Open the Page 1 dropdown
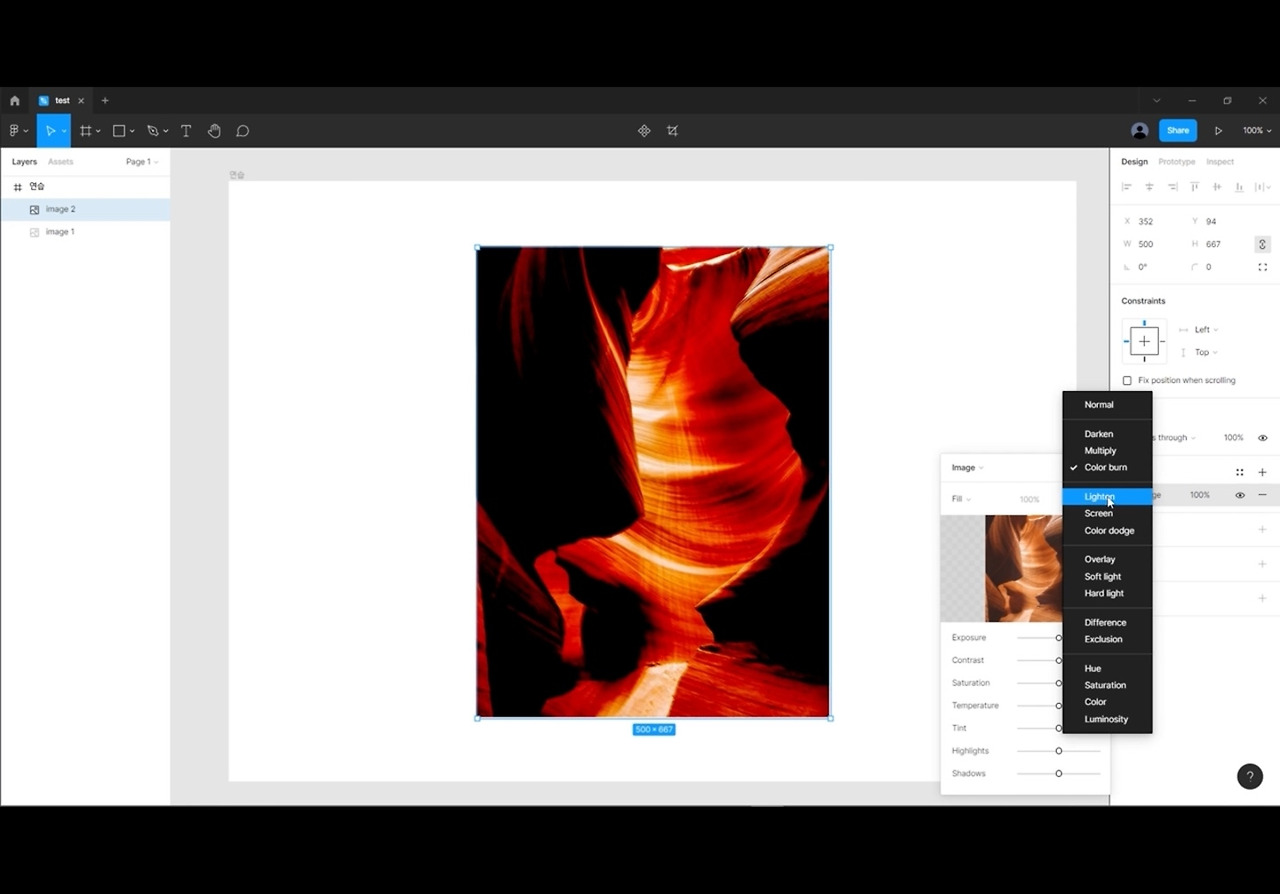The image size is (1280, 894). click(142, 162)
